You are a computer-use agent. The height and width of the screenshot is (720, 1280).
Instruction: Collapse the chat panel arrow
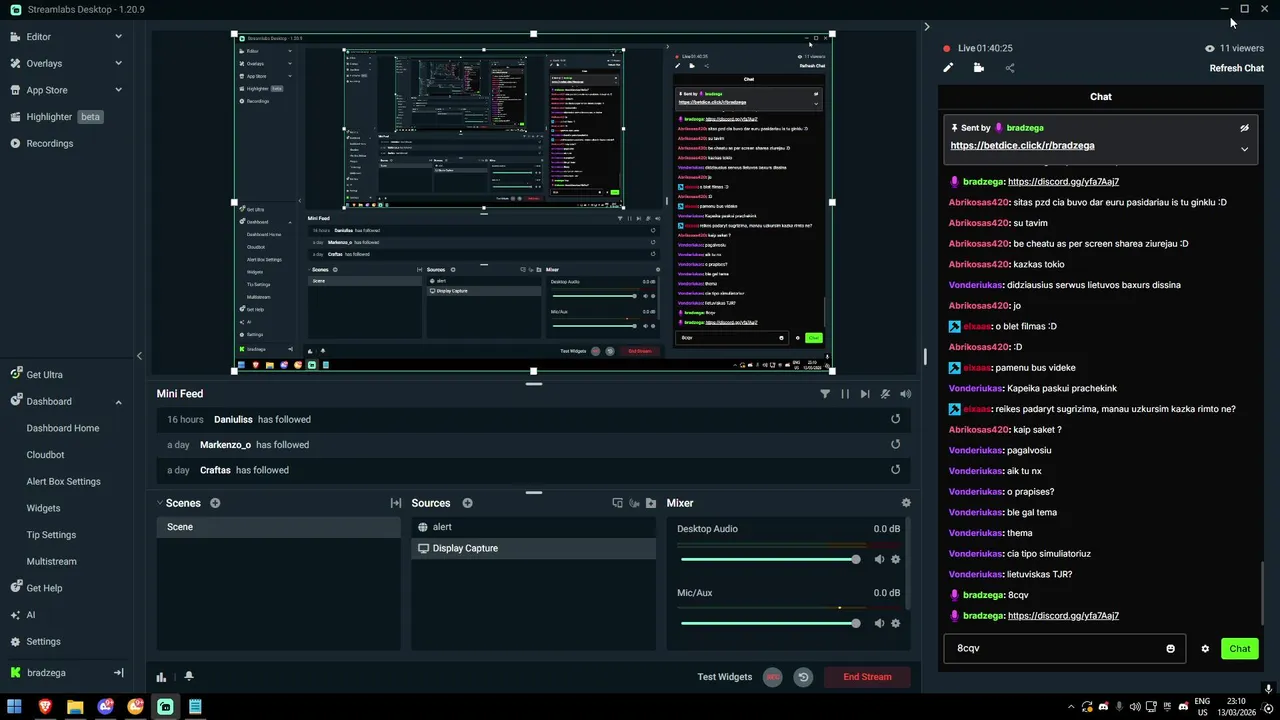(x=927, y=27)
